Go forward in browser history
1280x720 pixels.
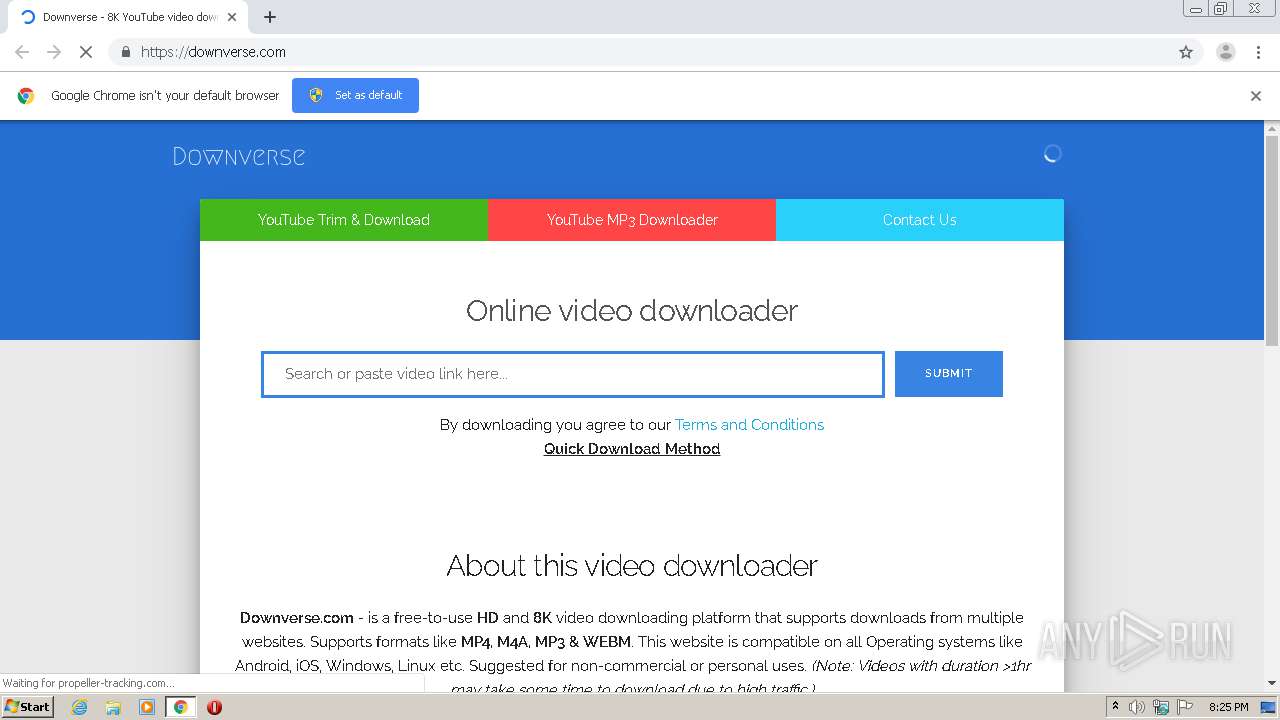[x=54, y=52]
